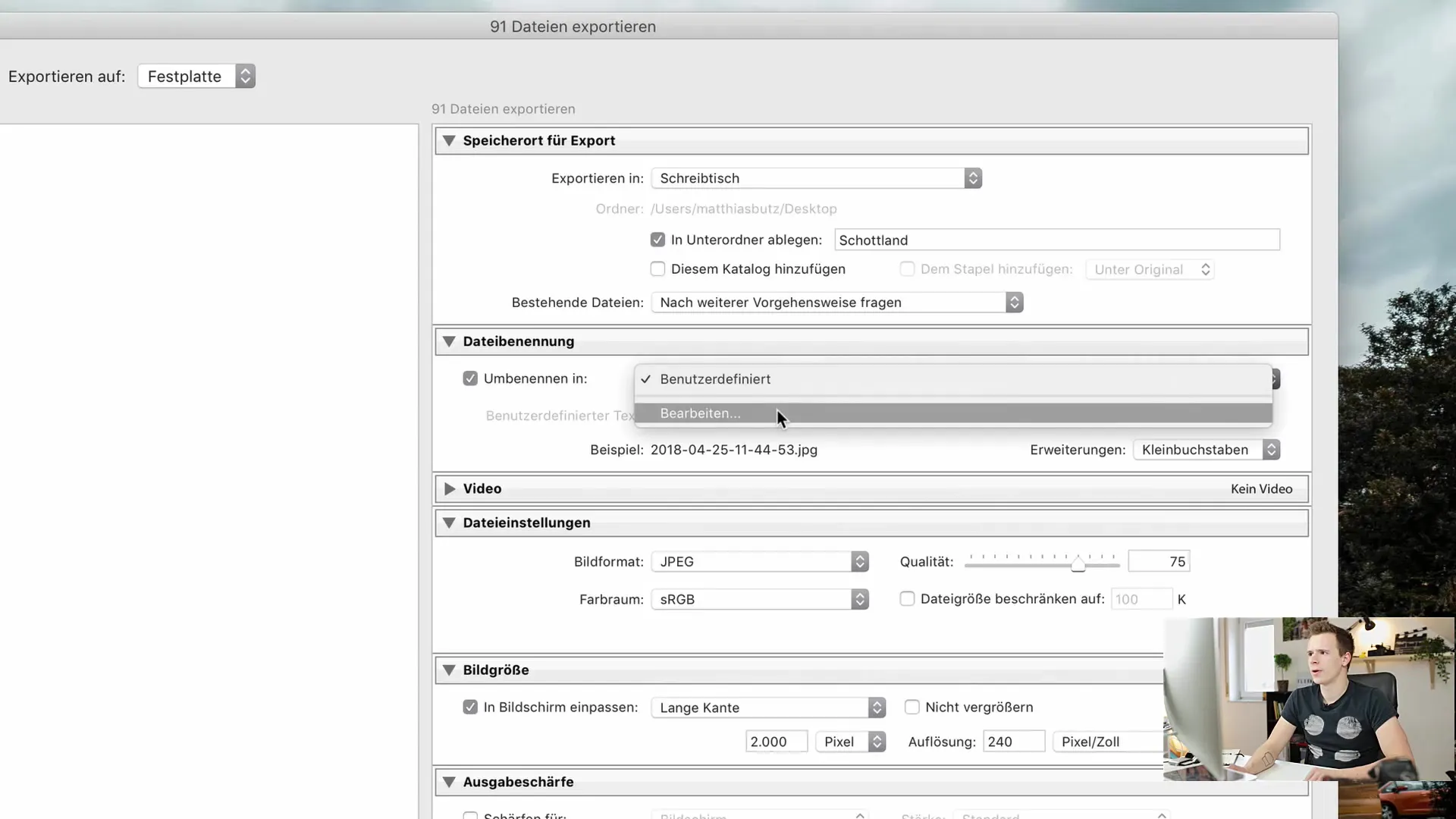The height and width of the screenshot is (819, 1456).
Task: Click the Speicherort für Export header text
Action: tap(539, 141)
